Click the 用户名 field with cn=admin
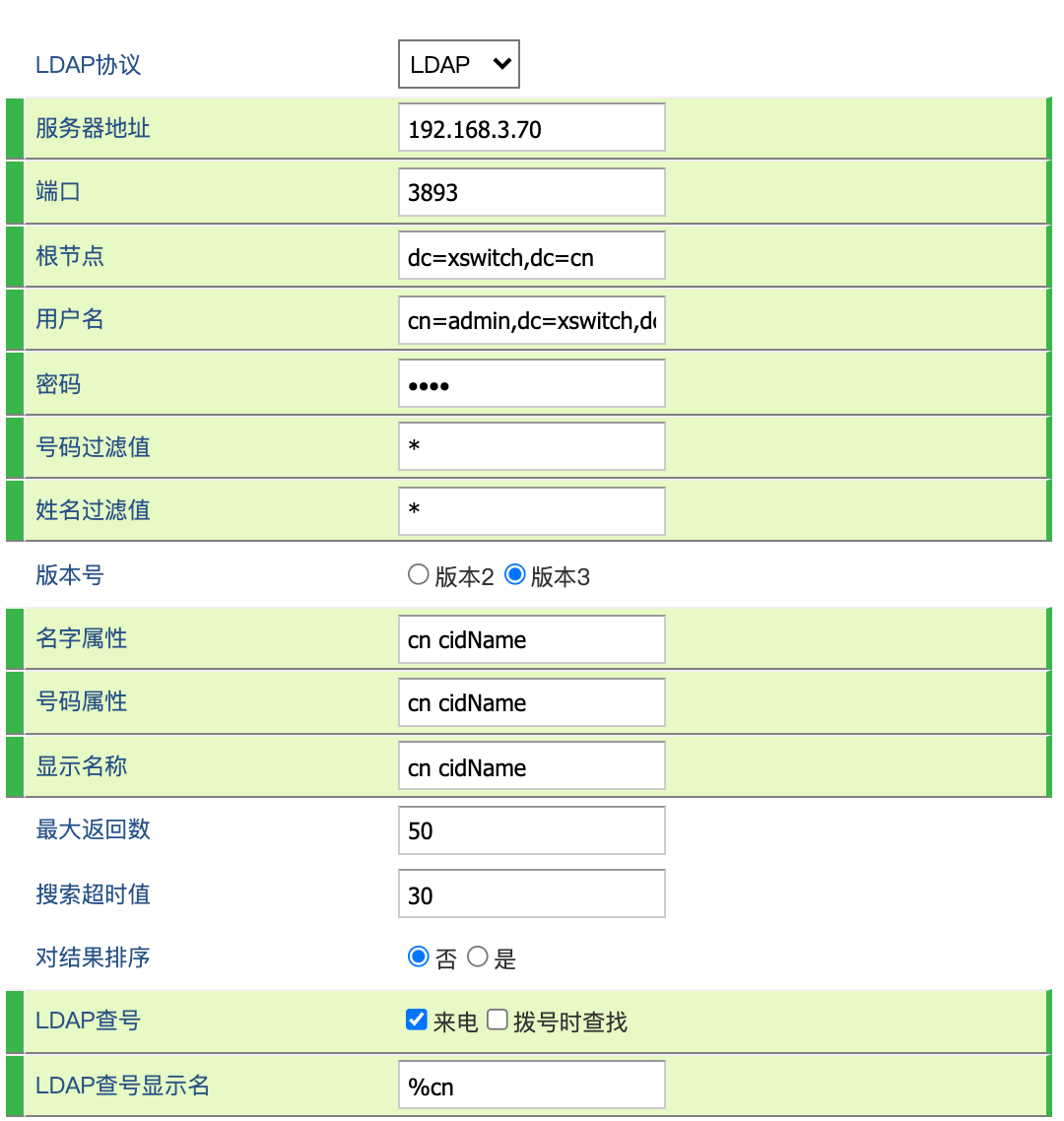Screen dimensions: 1064x1121 click(x=531, y=319)
